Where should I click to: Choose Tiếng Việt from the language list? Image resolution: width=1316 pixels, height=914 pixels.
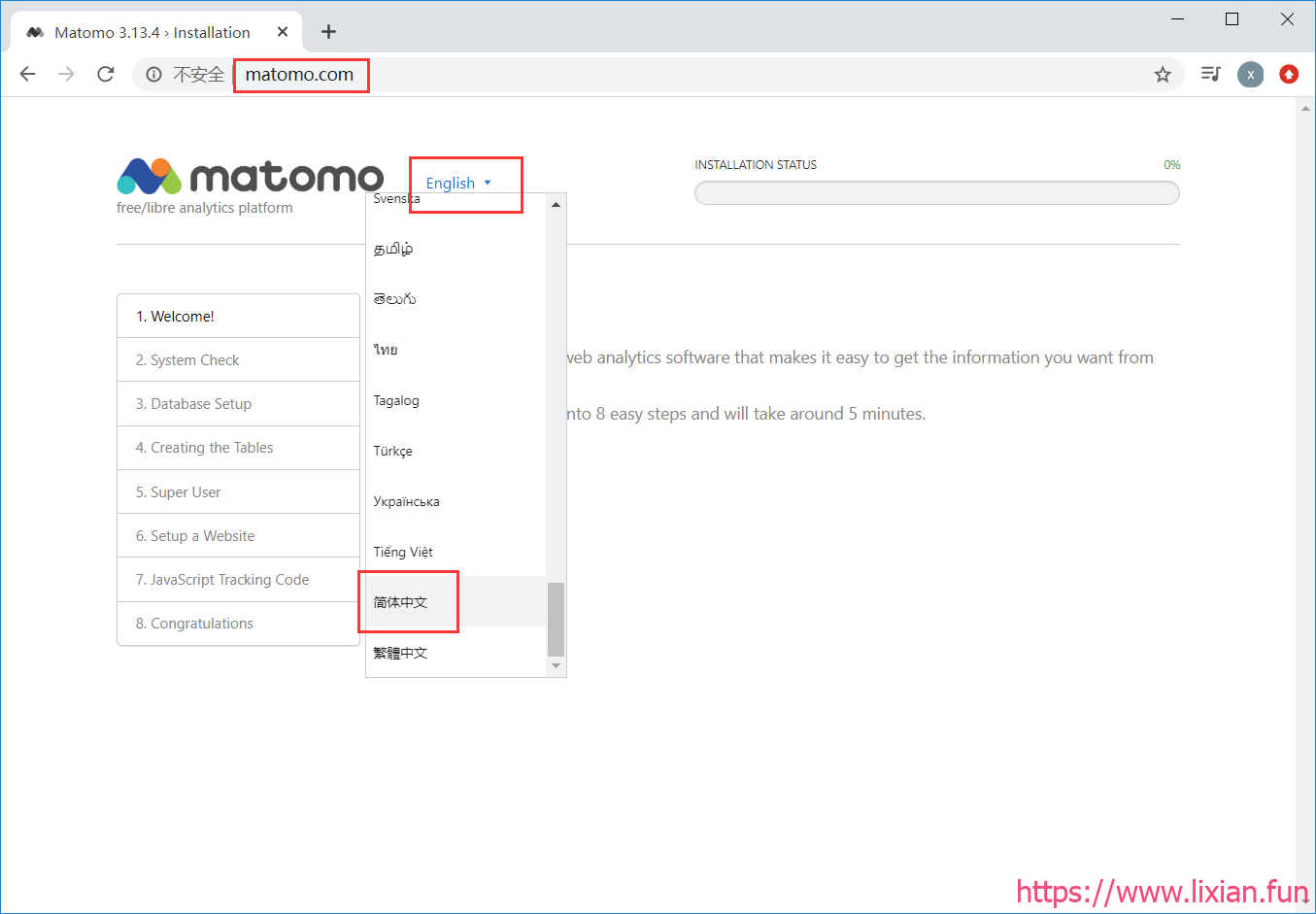pos(456,552)
